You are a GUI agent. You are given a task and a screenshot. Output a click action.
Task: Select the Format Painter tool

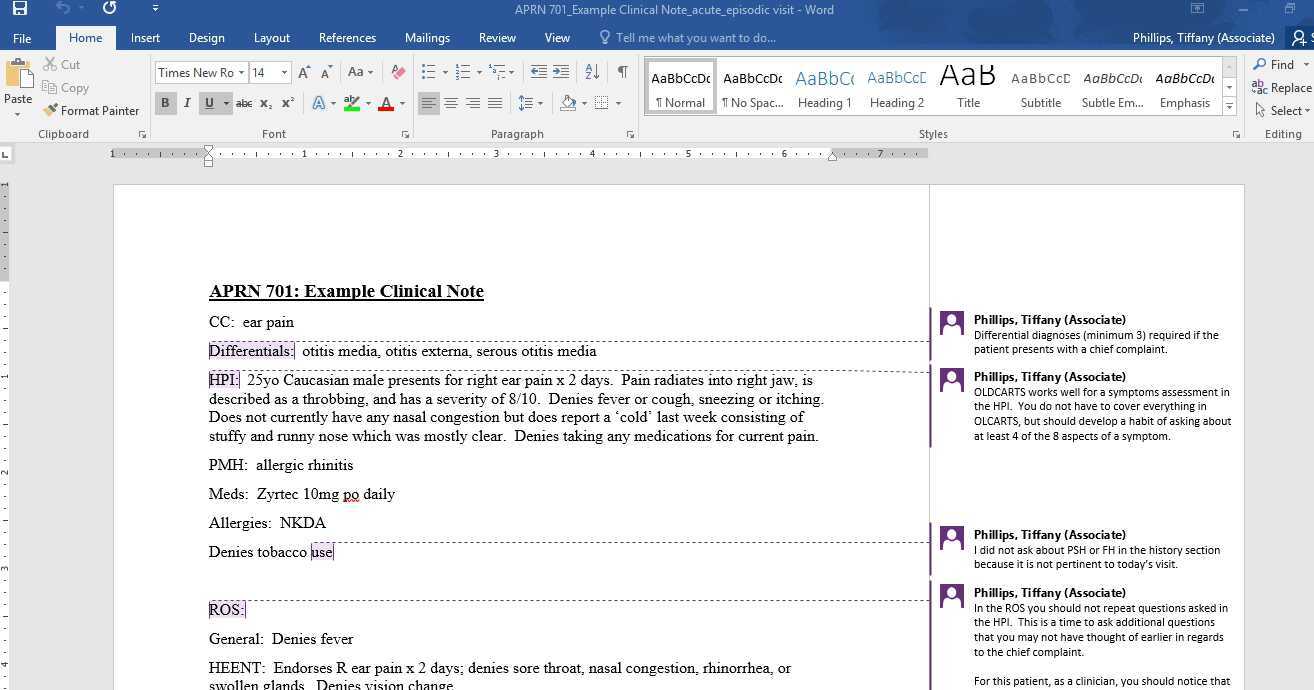point(91,110)
